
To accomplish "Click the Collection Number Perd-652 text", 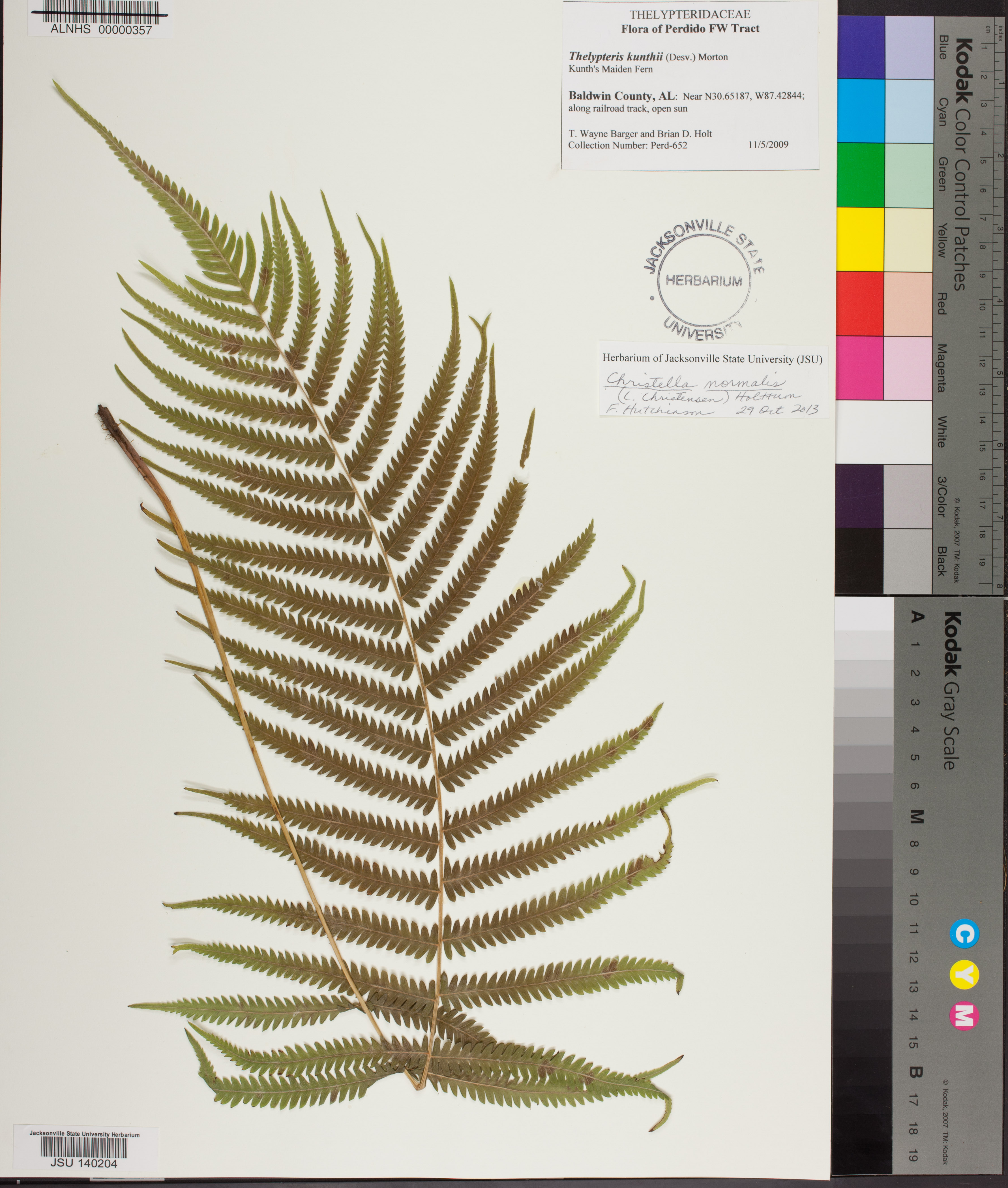I will [x=627, y=145].
